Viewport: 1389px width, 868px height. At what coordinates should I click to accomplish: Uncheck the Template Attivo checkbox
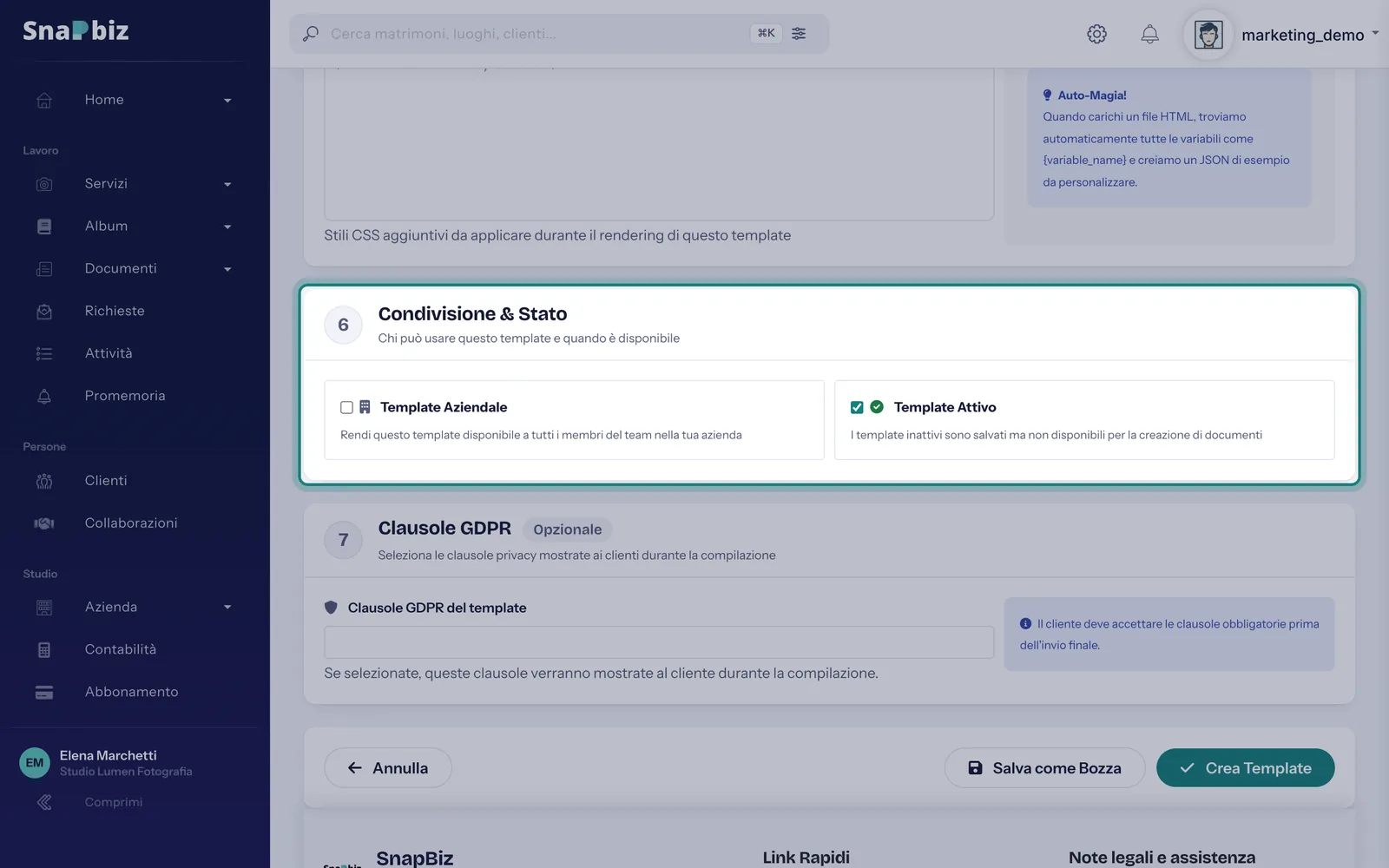pyautogui.click(x=857, y=407)
